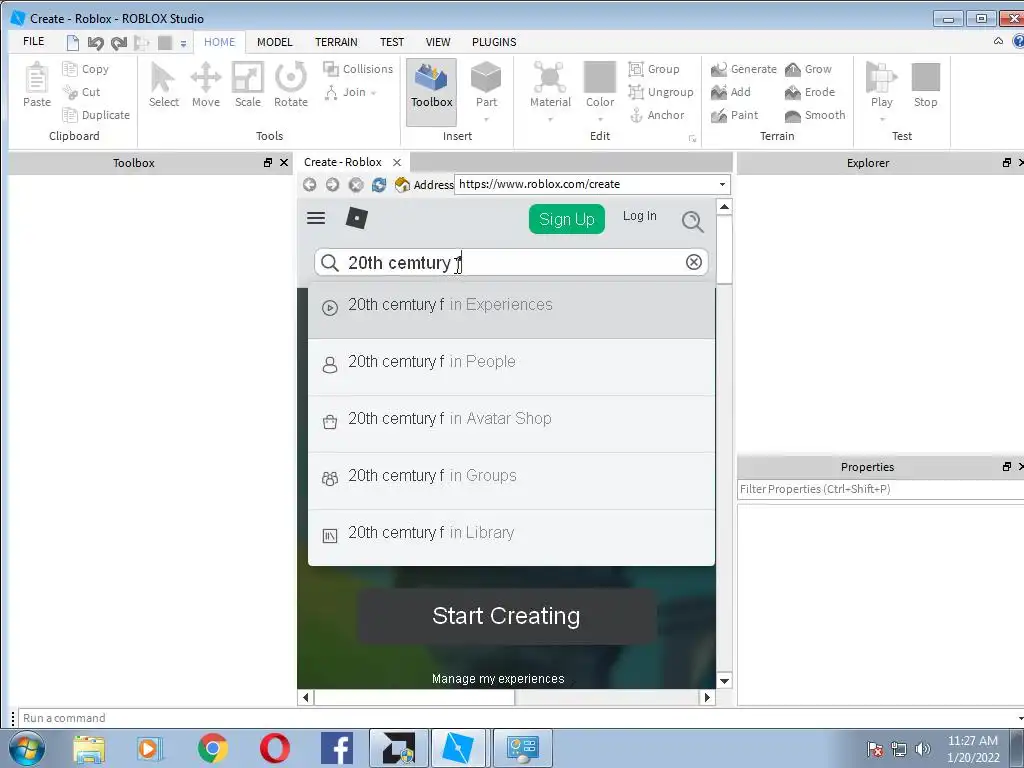Expand the Color dropdown arrow

(600, 120)
